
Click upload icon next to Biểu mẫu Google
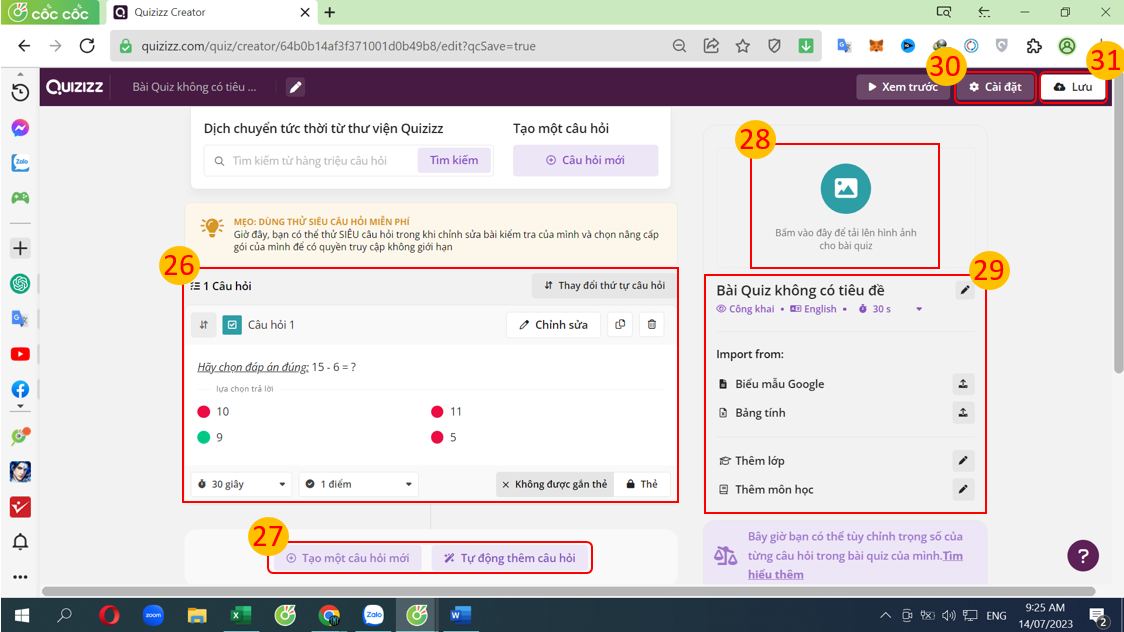(x=963, y=384)
